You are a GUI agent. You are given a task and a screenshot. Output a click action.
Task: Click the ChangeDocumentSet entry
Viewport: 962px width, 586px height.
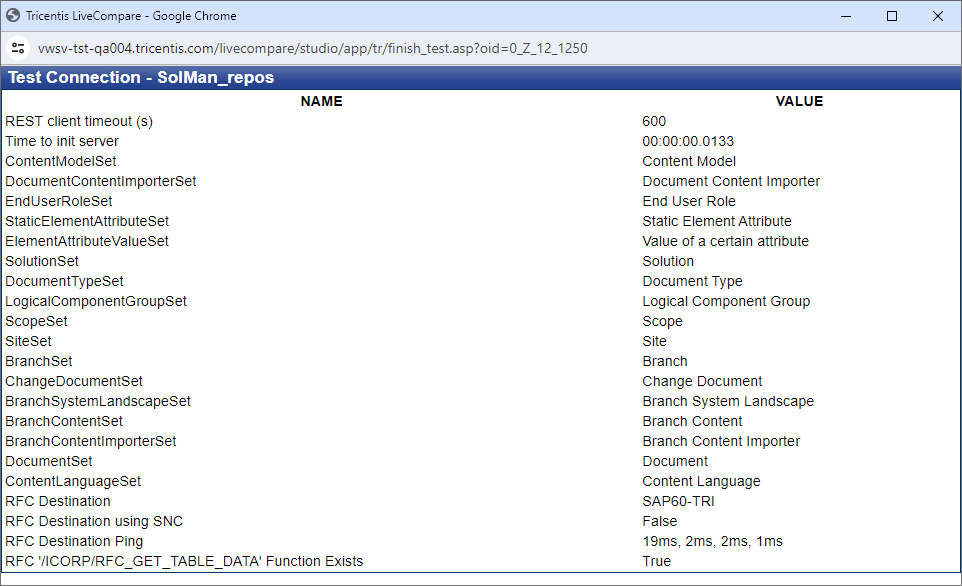74,381
